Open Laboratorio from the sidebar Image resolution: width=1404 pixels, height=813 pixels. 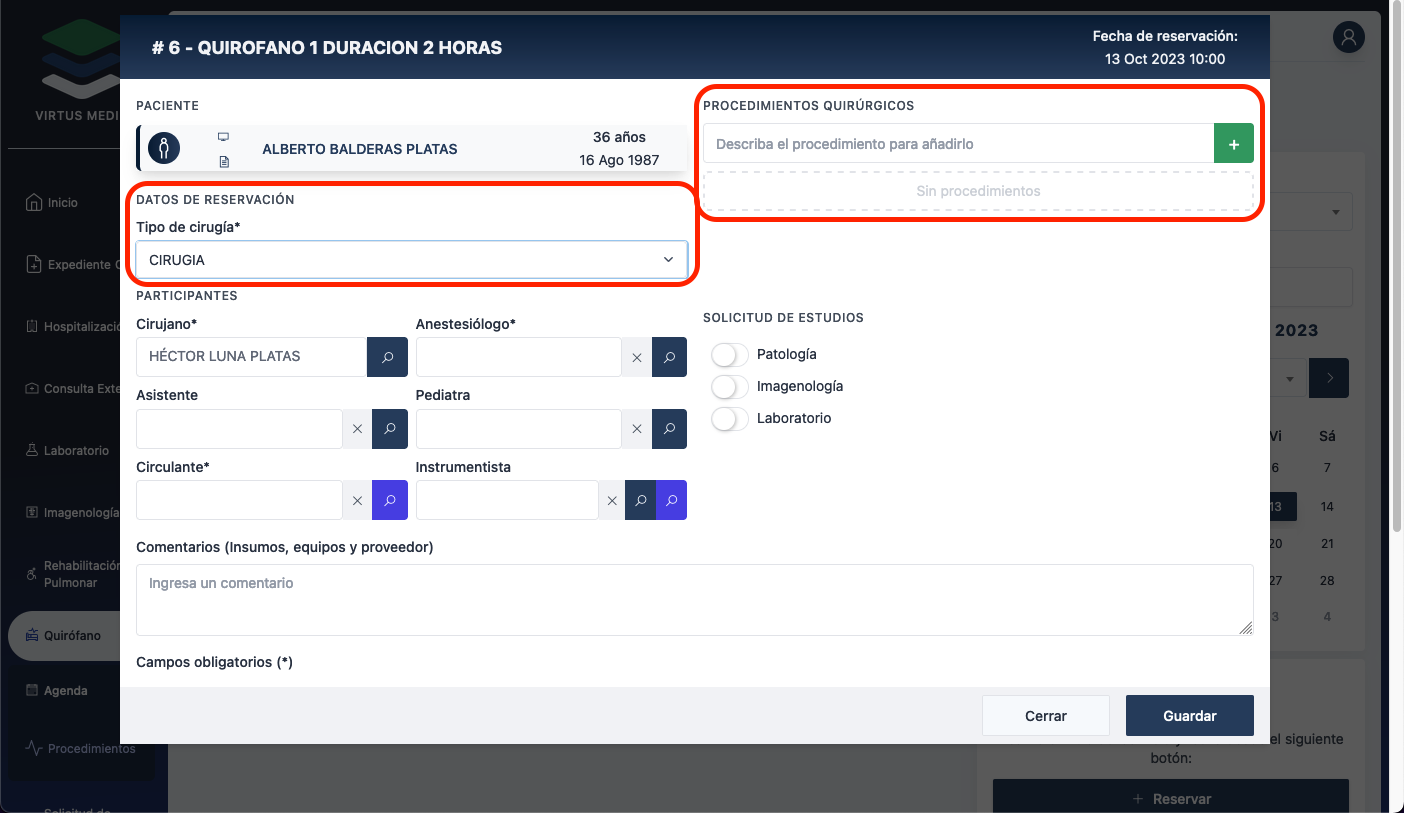76,451
